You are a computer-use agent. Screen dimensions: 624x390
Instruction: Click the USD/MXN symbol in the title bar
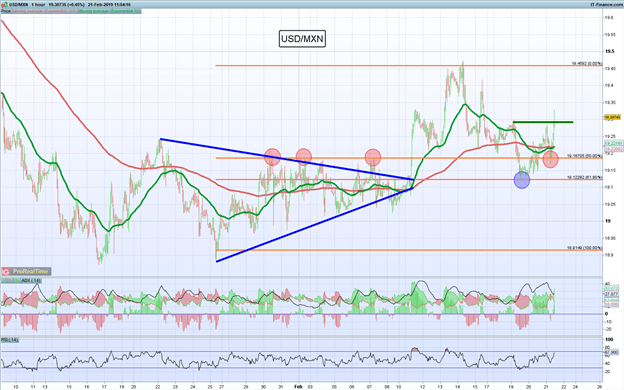click(19, 5)
